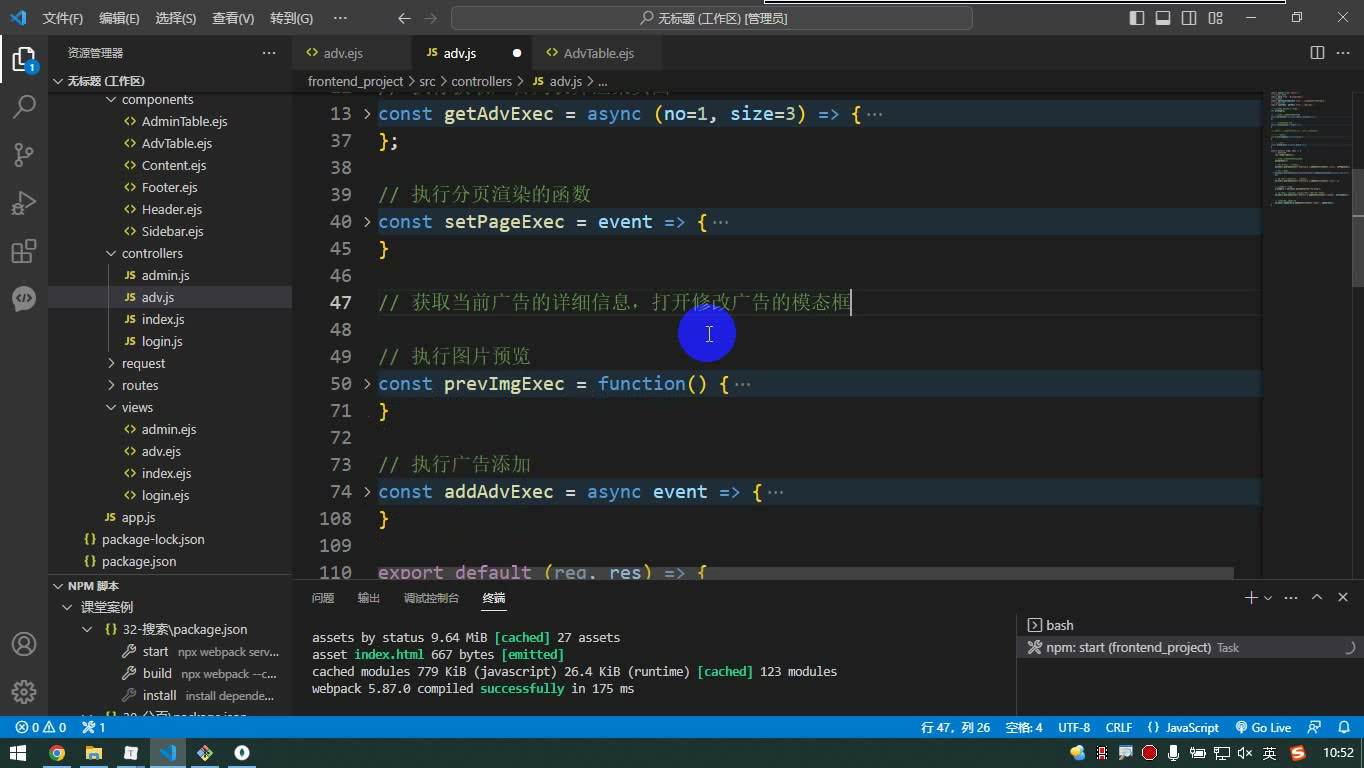
Task: Unfold the prevImgExec function at line 50
Action: (x=367, y=384)
